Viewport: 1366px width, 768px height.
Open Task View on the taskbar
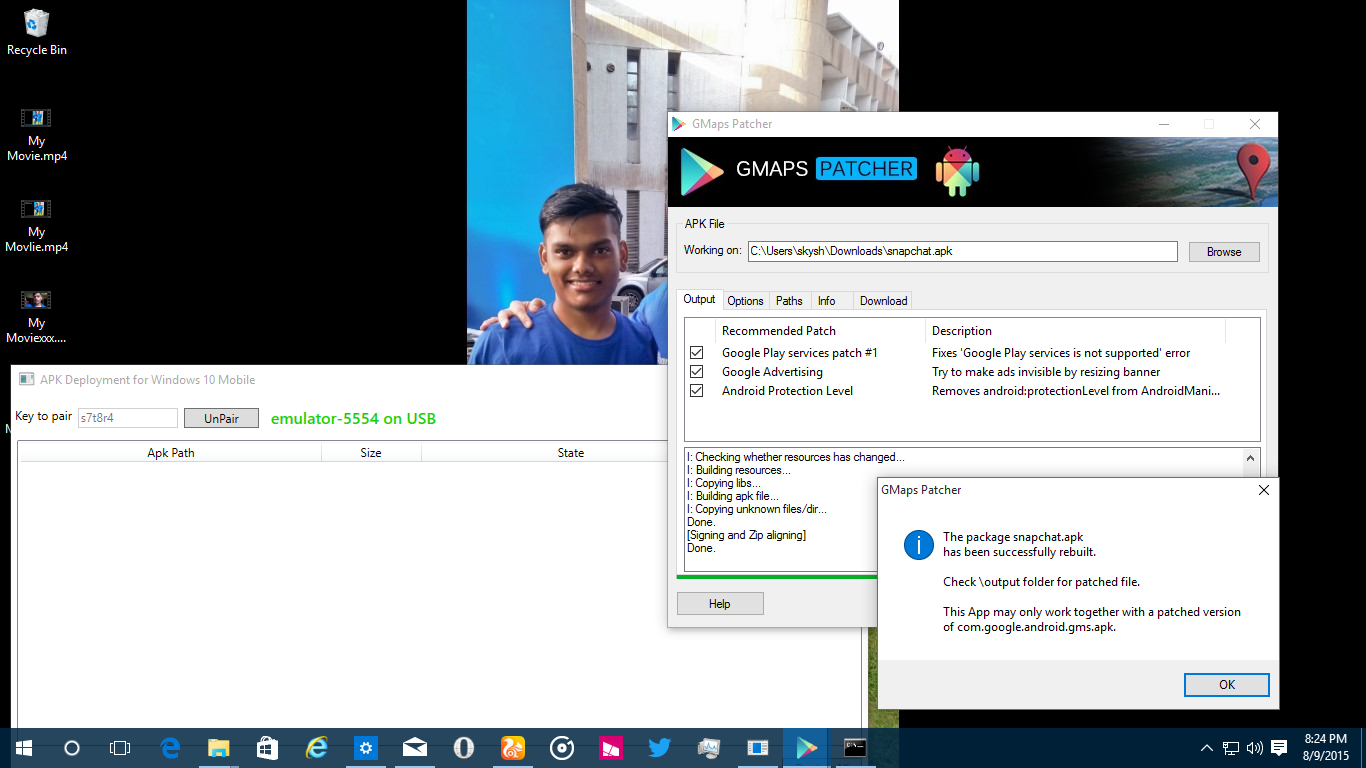[120, 748]
